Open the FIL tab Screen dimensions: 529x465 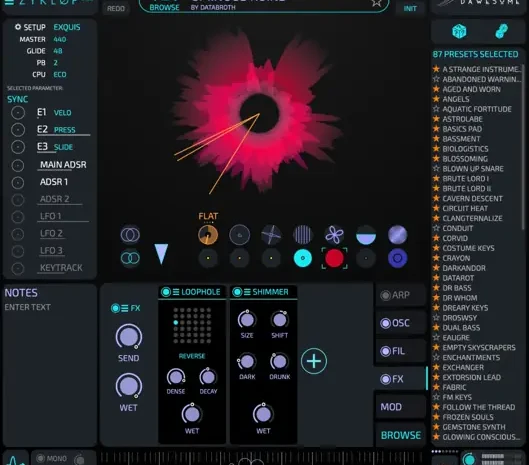tap(400, 351)
